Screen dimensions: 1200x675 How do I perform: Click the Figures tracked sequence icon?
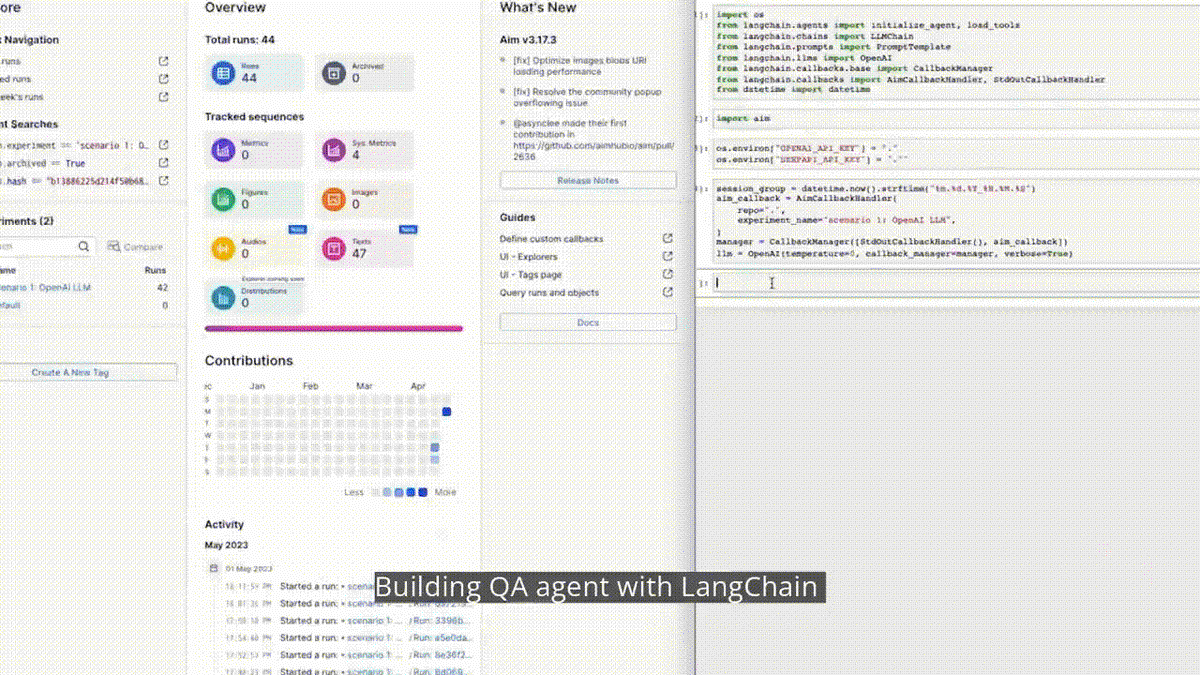point(222,199)
